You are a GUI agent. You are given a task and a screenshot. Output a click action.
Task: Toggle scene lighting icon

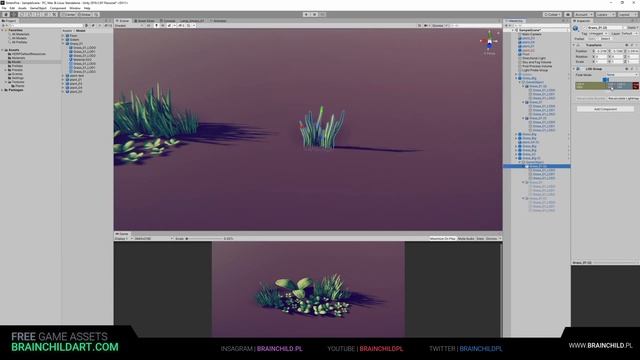[x=156, y=25]
